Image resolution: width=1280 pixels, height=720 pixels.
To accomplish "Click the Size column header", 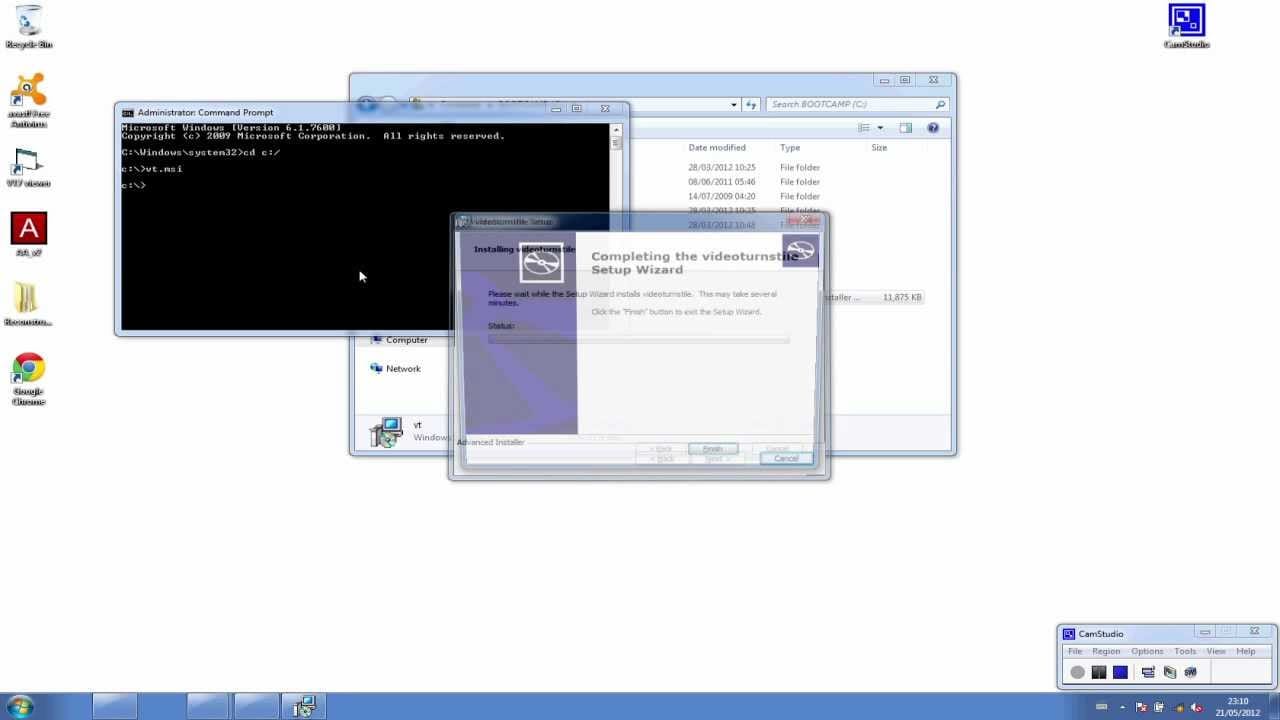I will tap(879, 148).
